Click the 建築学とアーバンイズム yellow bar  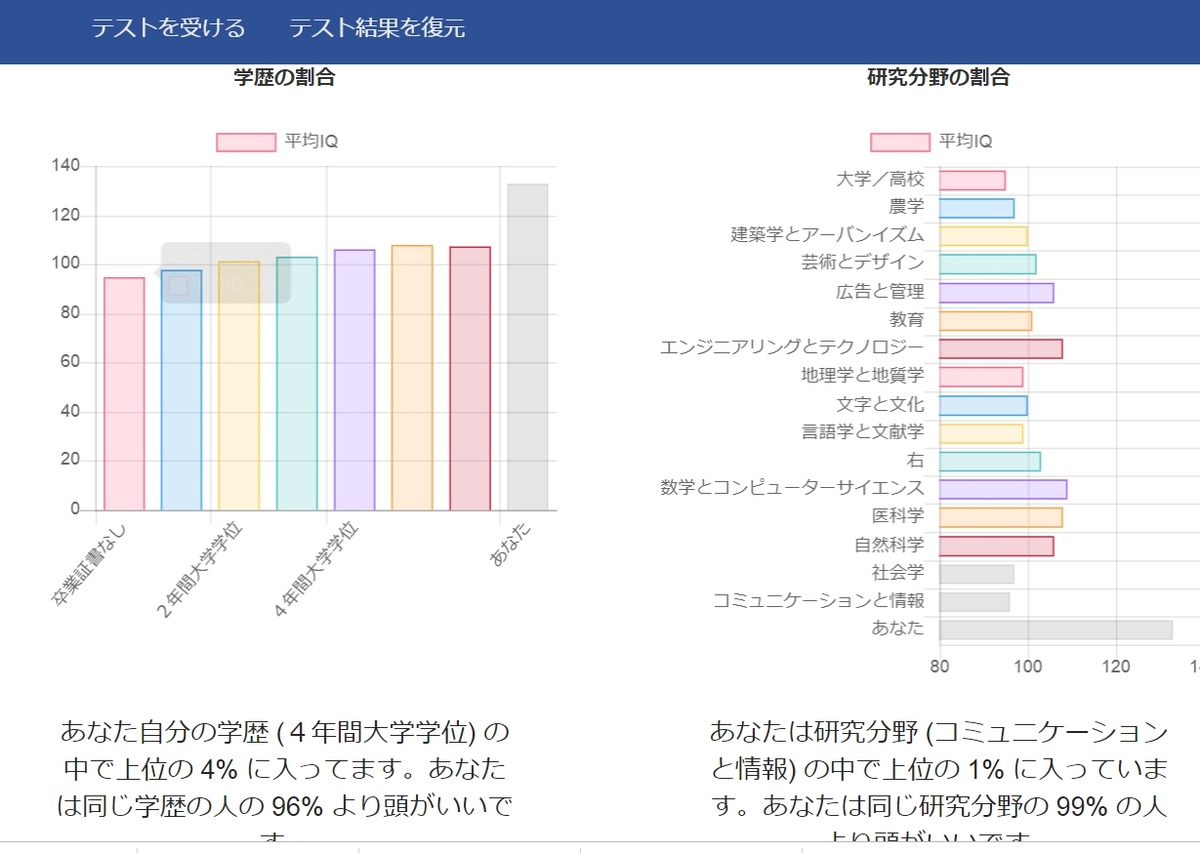pyautogui.click(x=984, y=236)
